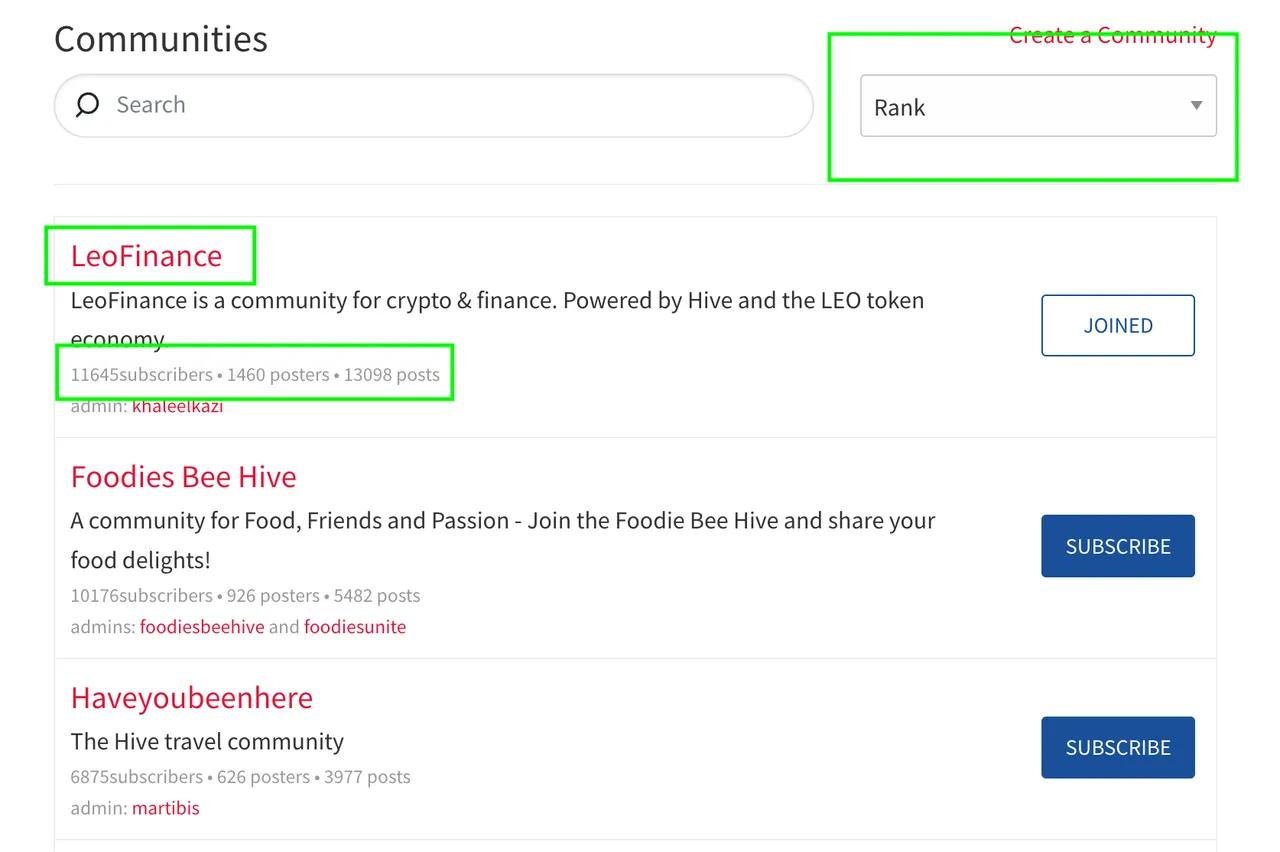This screenshot has width=1280, height=852.
Task: Click the Foodies Bee Hive description text
Action: pyautogui.click(x=503, y=540)
